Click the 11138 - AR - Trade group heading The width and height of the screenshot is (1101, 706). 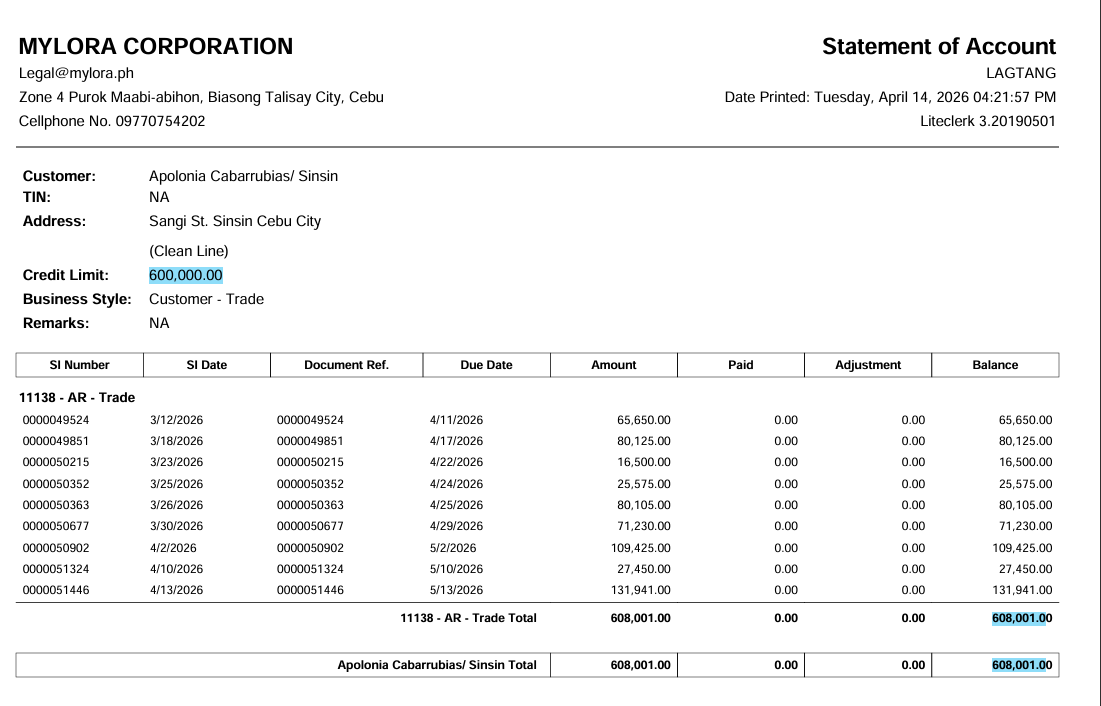click(x=77, y=397)
